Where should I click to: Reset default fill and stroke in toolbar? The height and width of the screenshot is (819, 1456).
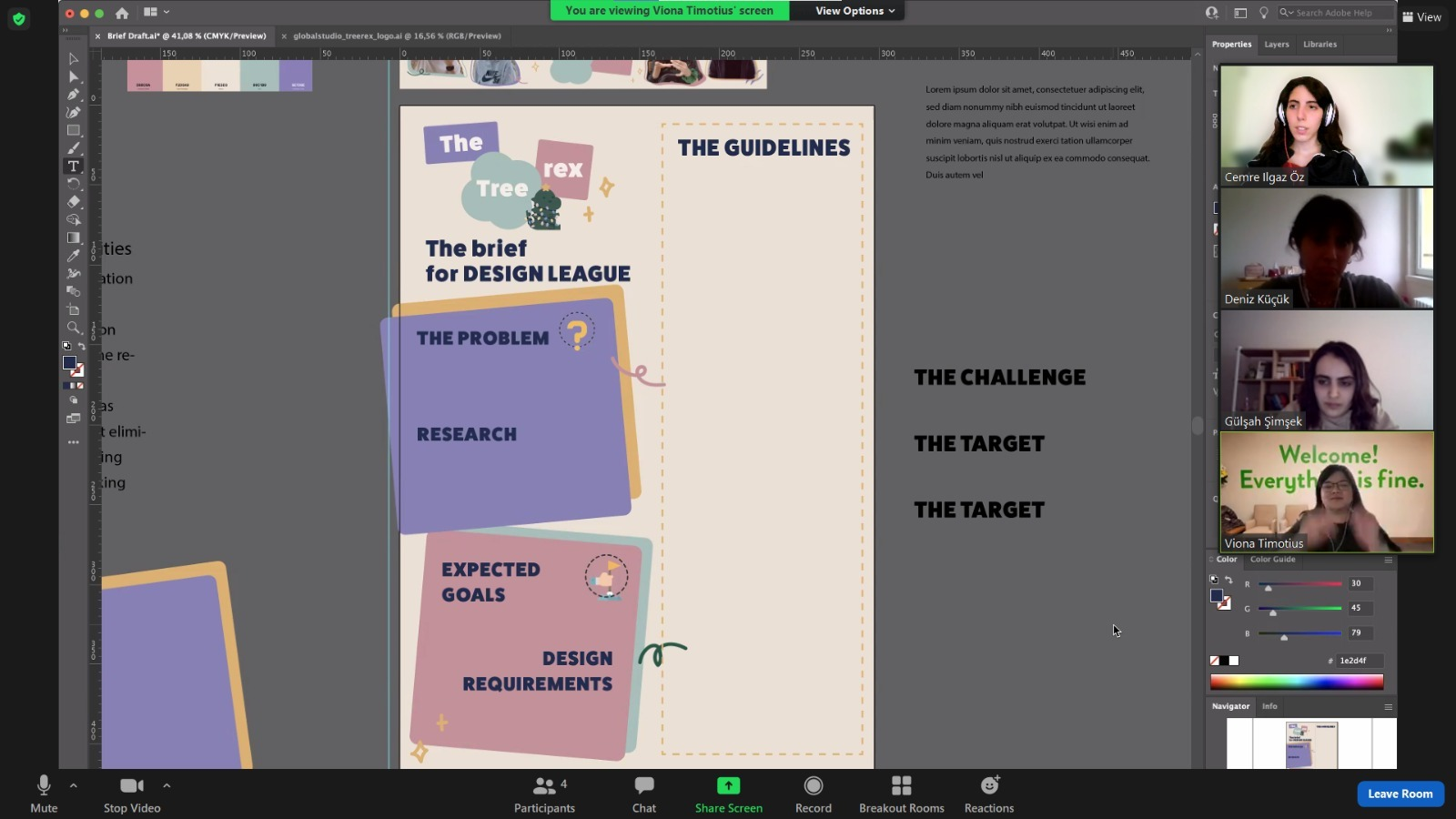click(x=66, y=347)
